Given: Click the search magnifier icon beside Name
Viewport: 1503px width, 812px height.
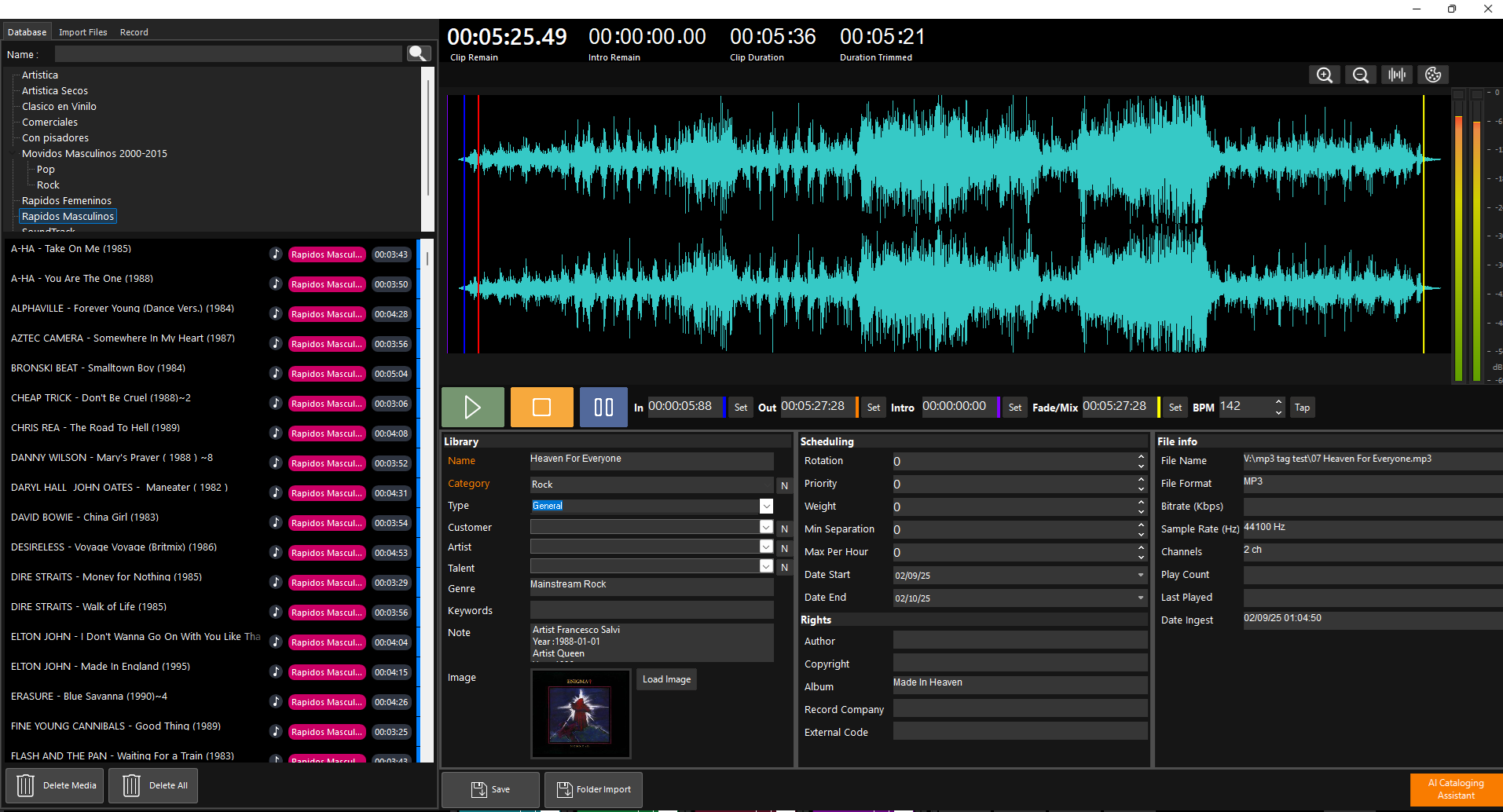Looking at the screenshot, I should 419,53.
